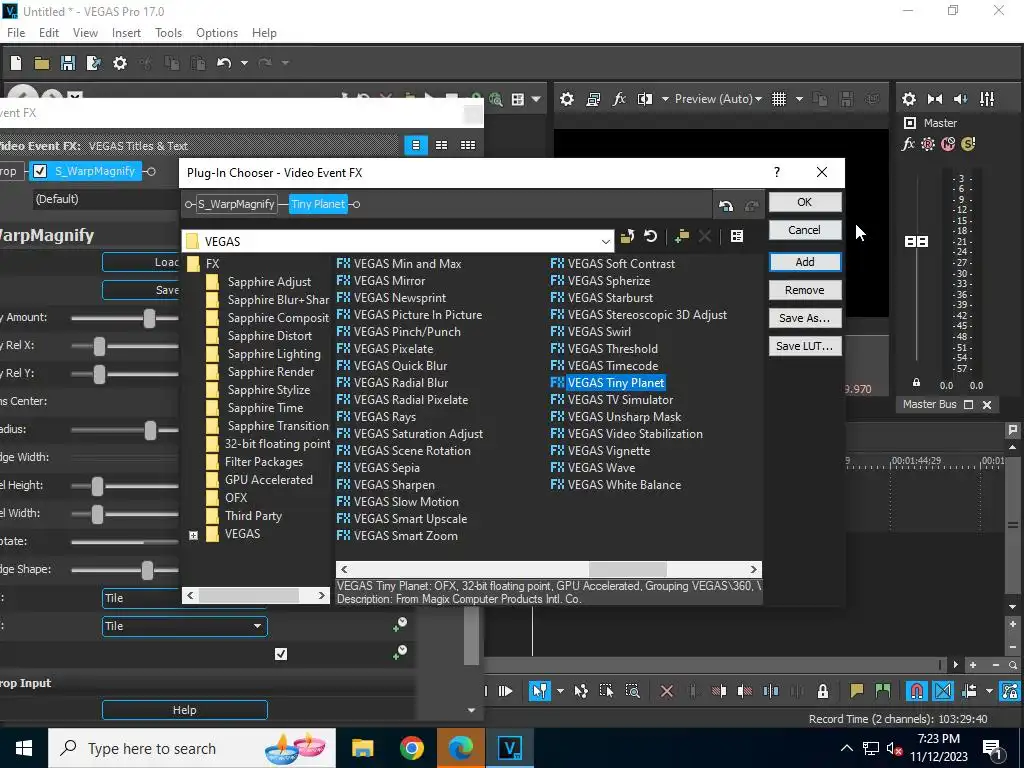Click the red Delete icon in timeline toolbar
1024x768 pixels.
click(x=667, y=691)
